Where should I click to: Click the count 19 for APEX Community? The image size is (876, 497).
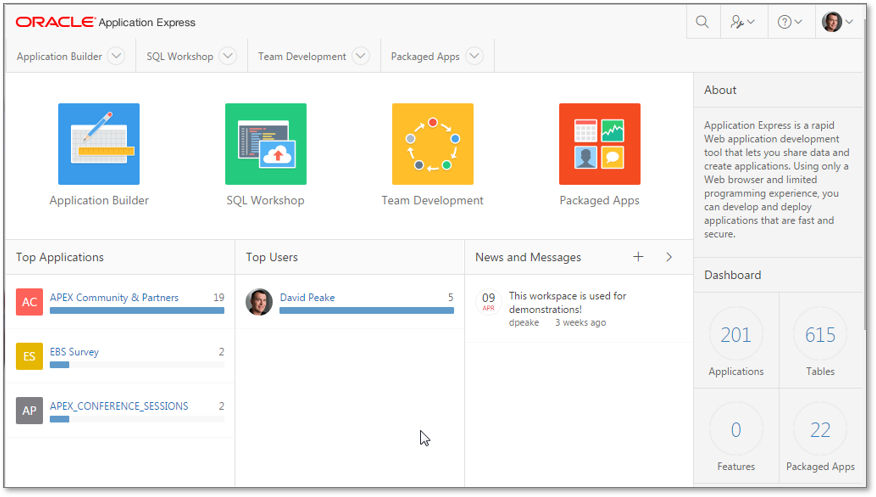[219, 298]
